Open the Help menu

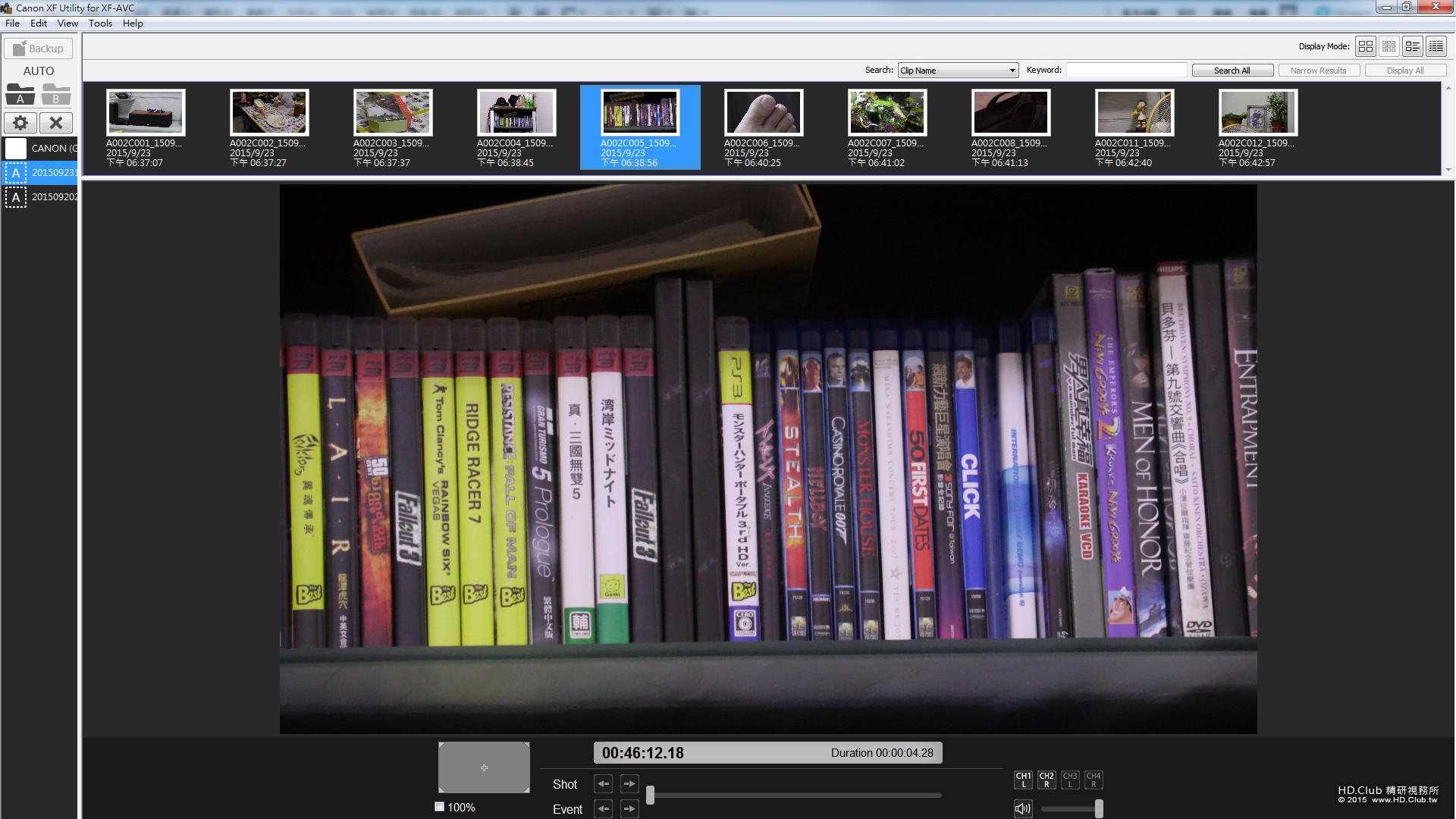coord(133,24)
